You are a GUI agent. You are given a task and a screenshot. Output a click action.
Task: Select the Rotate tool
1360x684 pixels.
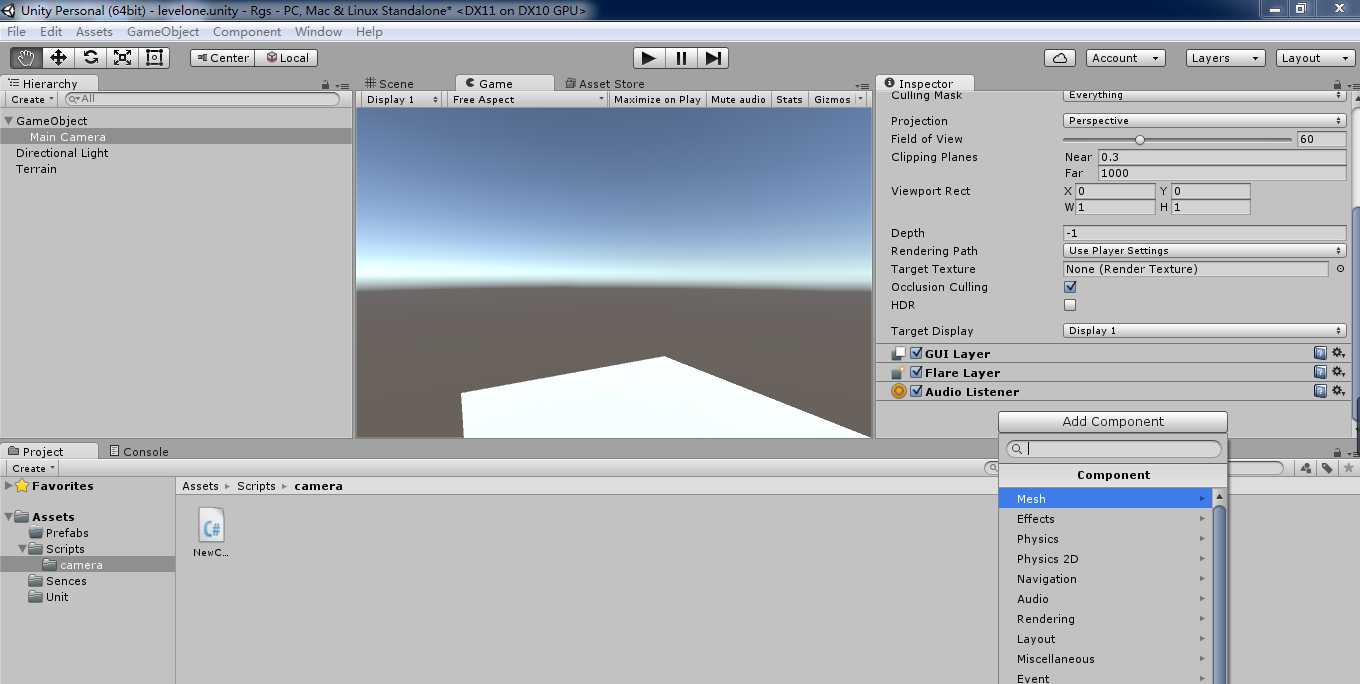[90, 58]
